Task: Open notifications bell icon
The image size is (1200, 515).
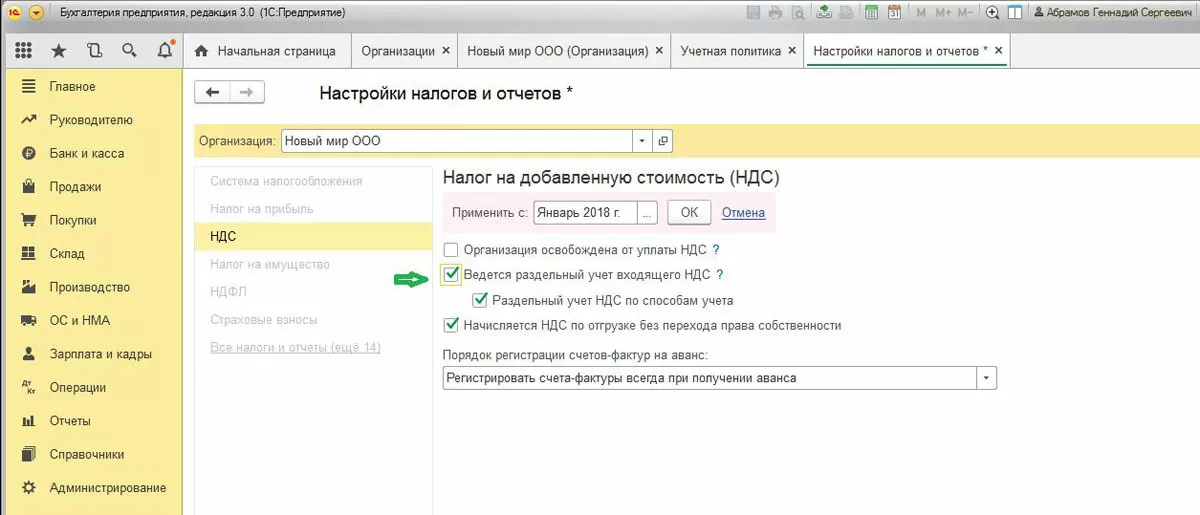Action: 165,51
